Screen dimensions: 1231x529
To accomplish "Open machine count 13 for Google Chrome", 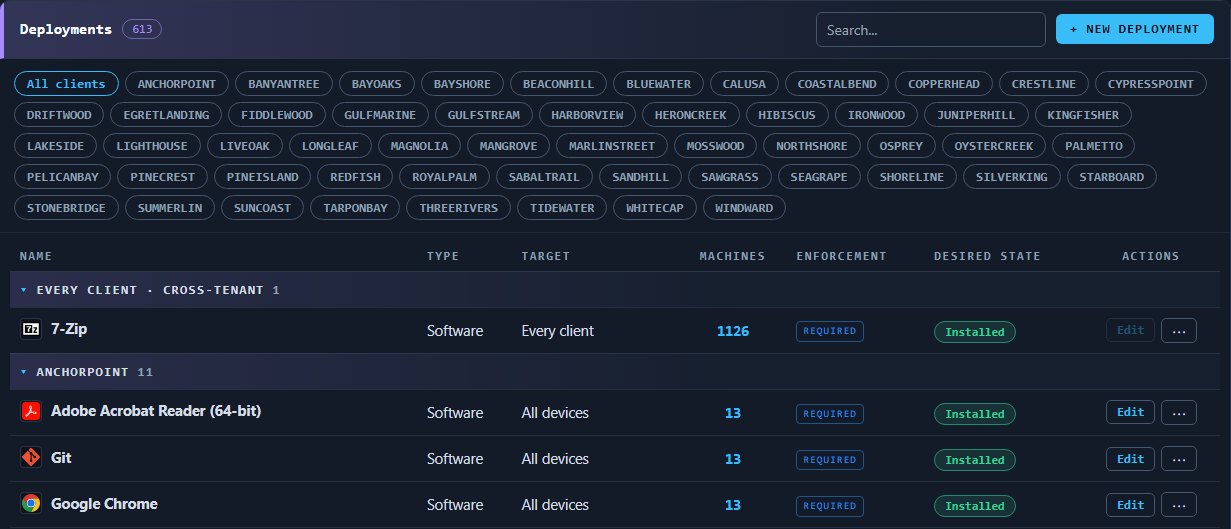I will pos(733,505).
